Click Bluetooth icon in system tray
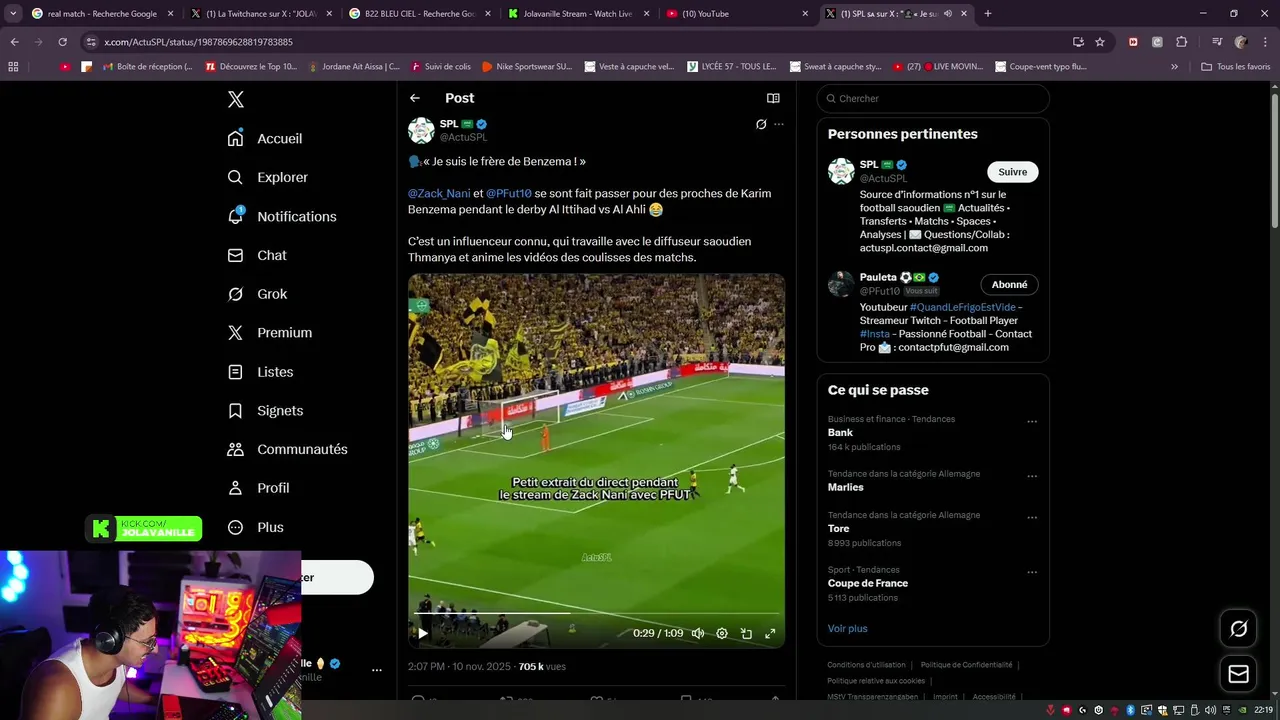 (x=1131, y=710)
